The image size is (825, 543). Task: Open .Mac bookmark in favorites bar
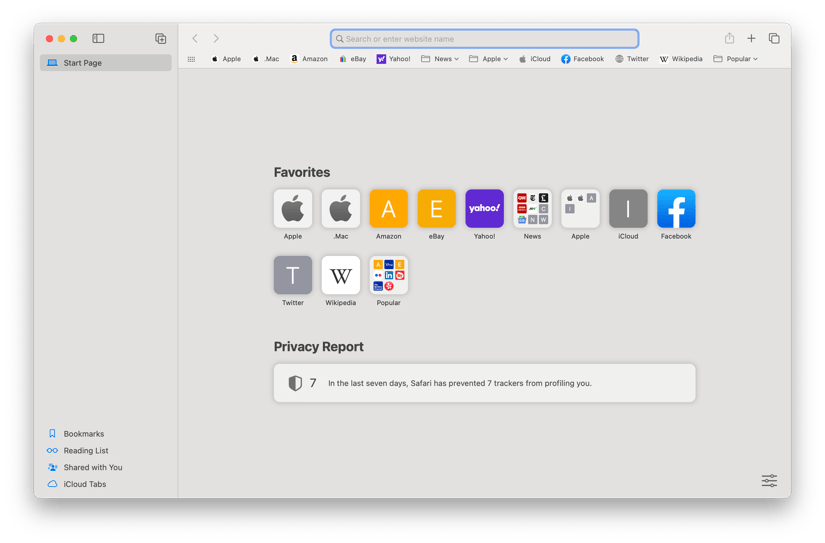(x=266, y=59)
